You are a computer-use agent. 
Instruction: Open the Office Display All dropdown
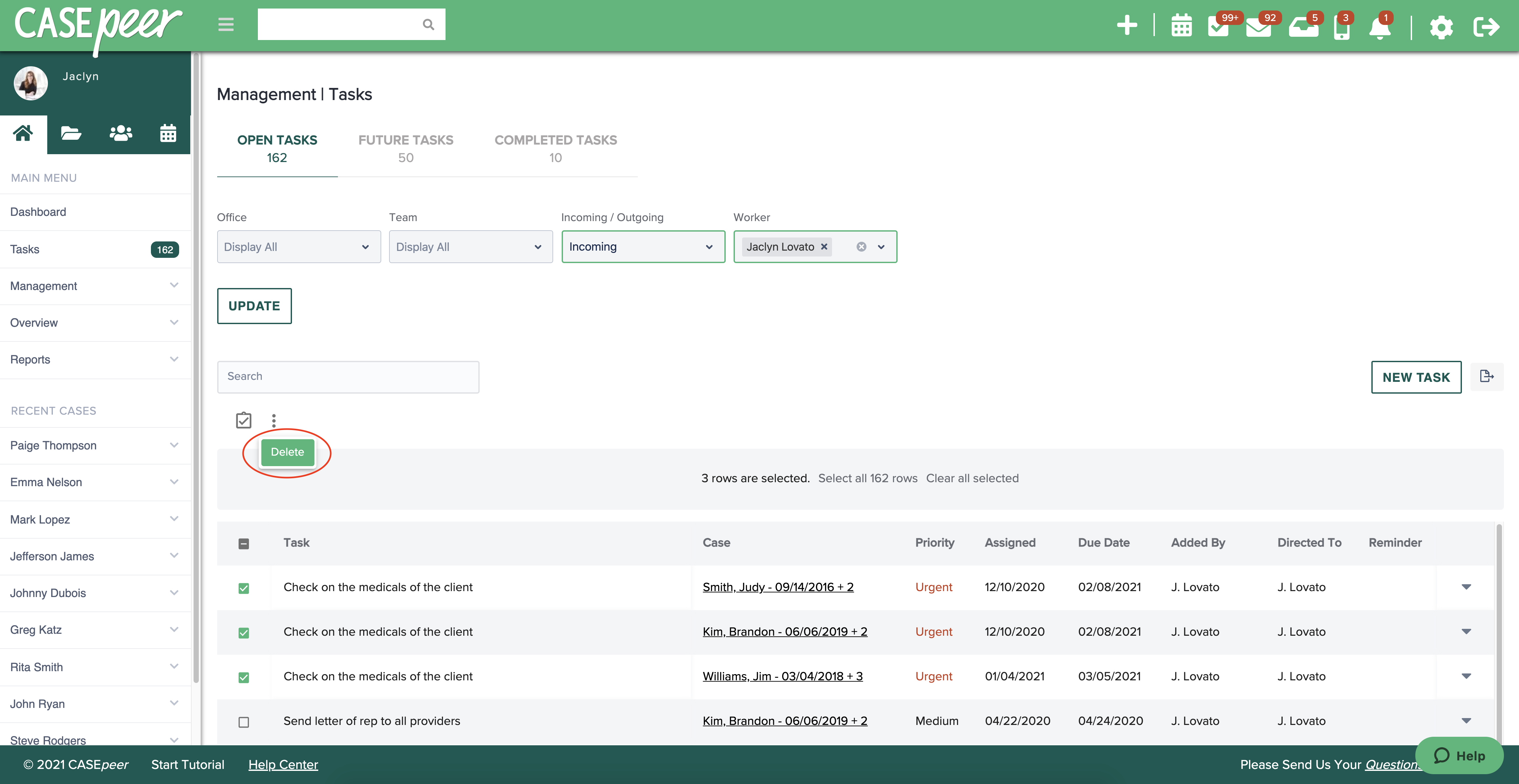coord(298,246)
